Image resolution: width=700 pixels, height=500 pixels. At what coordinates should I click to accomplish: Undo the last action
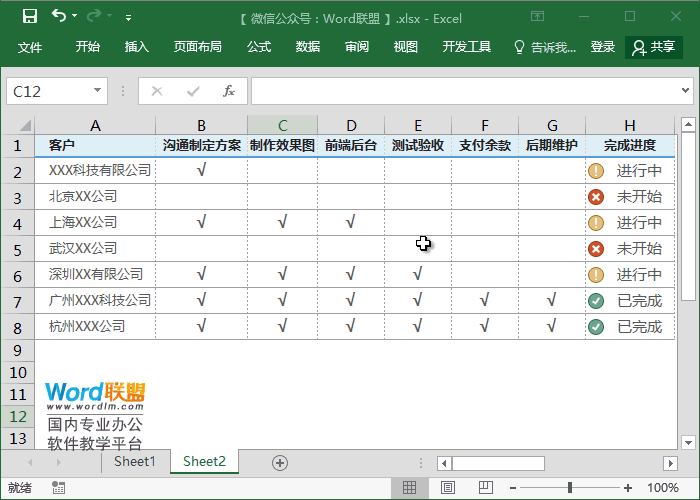pos(59,16)
